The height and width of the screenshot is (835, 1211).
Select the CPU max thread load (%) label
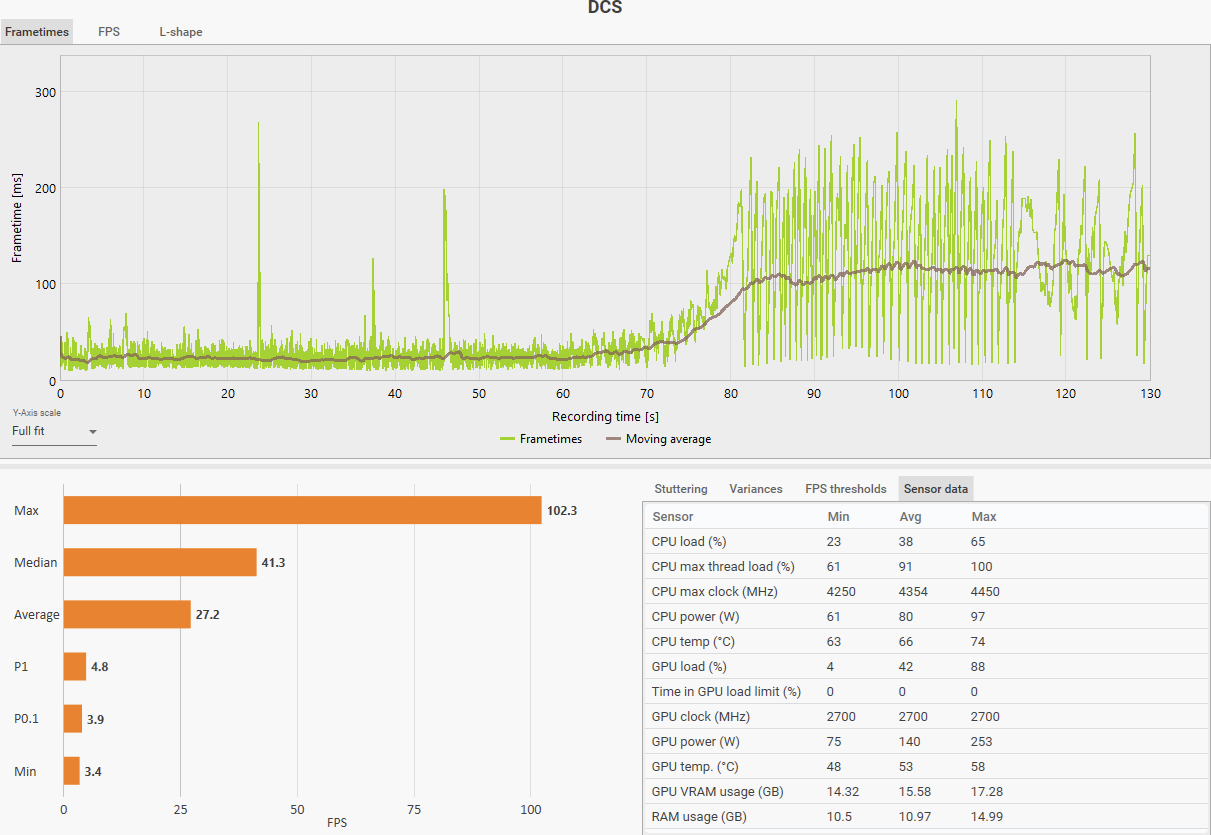click(x=723, y=567)
